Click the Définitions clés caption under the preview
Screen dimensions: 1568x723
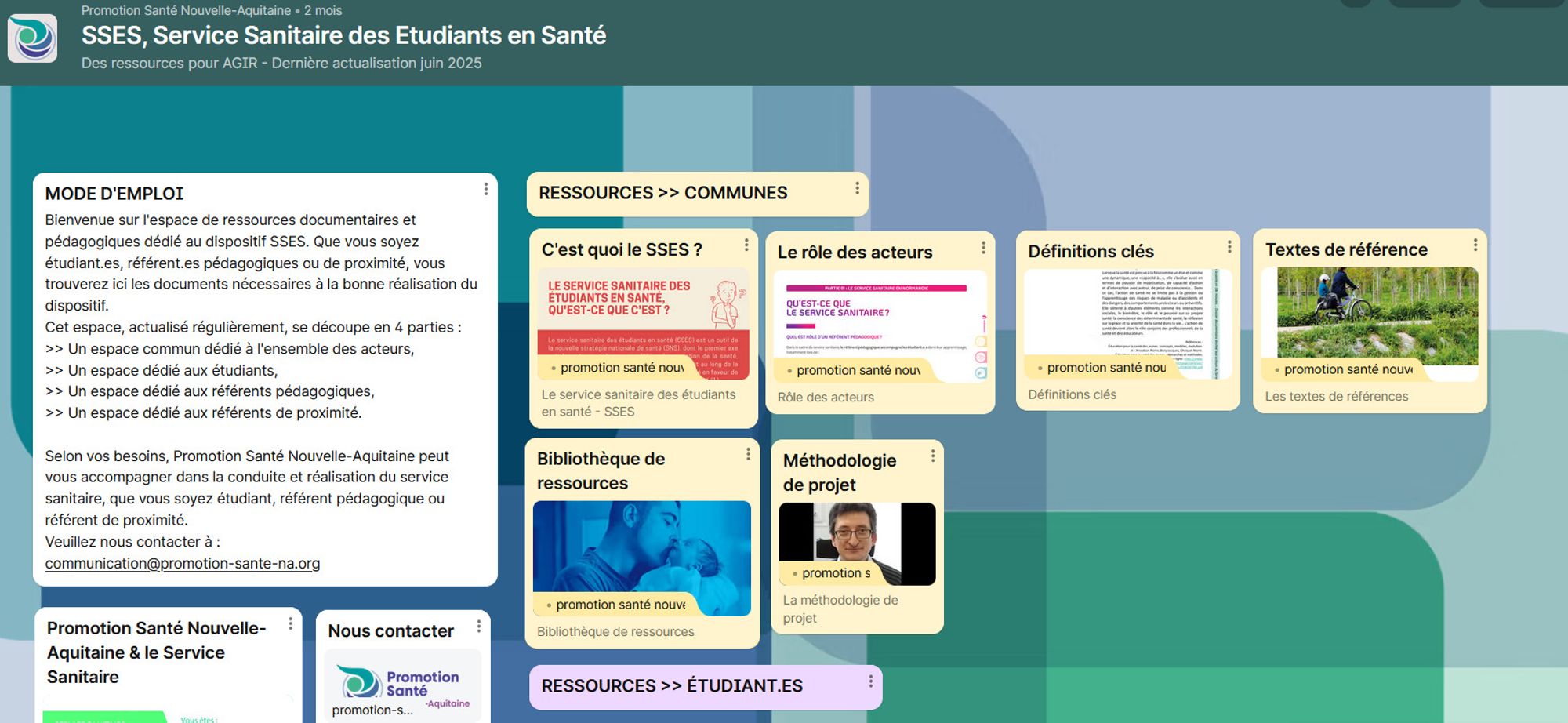point(1072,394)
